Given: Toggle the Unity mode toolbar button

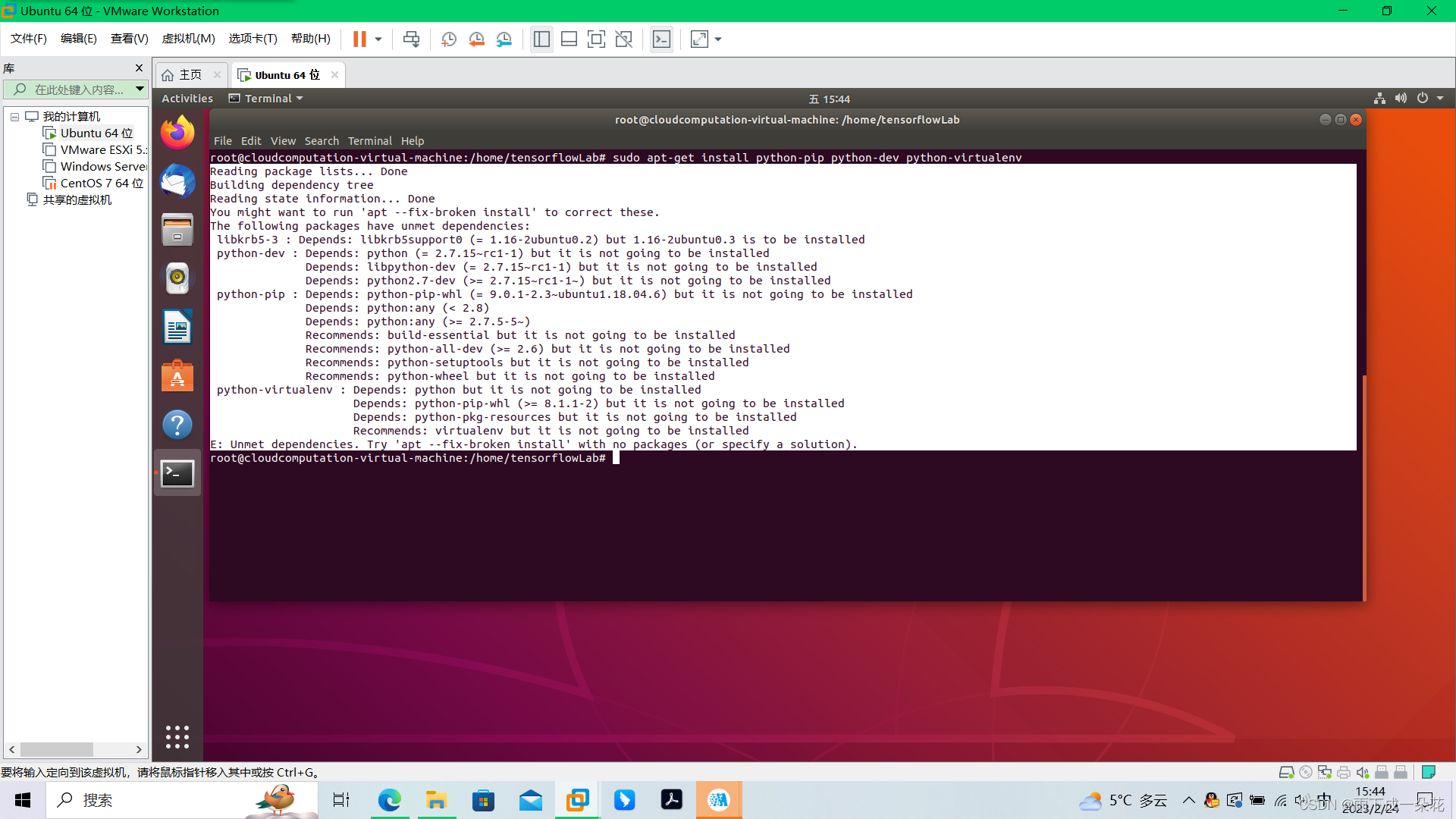Looking at the screenshot, I should [623, 39].
